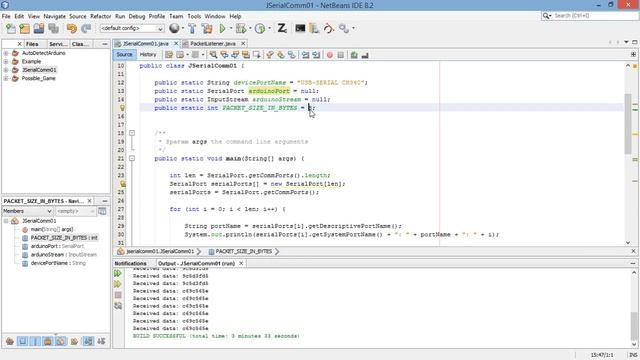This screenshot has width=640, height=360.
Task: Switch to the PacketListener.java tab
Action: 213,43
